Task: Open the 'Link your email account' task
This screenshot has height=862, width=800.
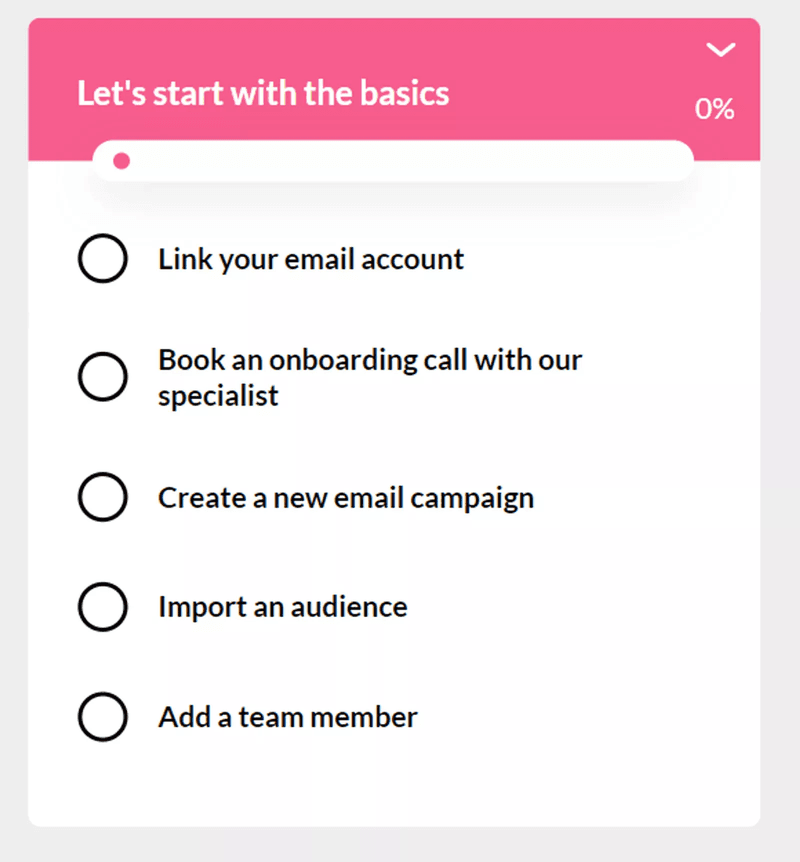Action: [310, 258]
